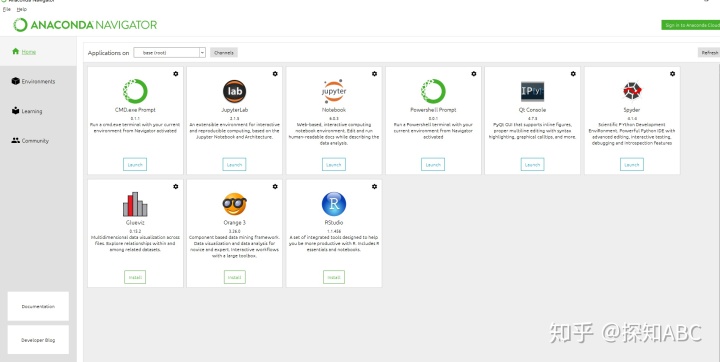Open the Developer Blog link box
Viewport: 720px width, 362px height.
point(38,340)
